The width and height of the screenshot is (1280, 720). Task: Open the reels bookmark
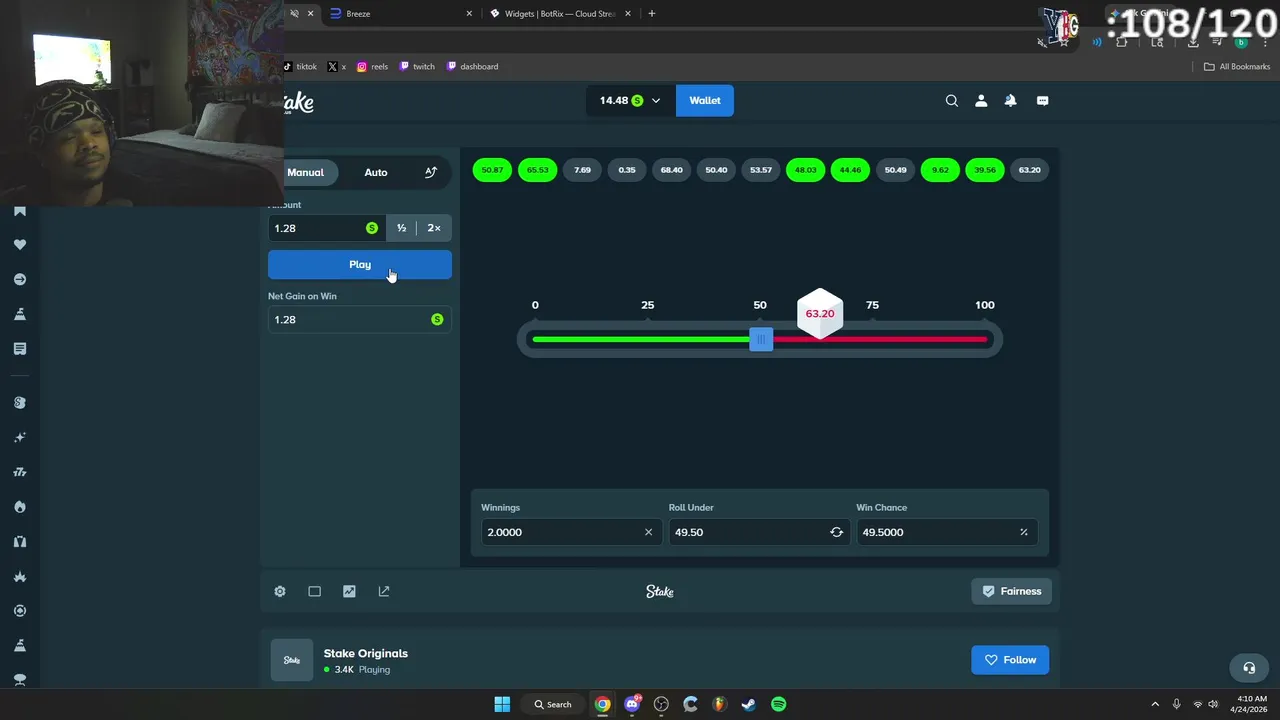373,67
